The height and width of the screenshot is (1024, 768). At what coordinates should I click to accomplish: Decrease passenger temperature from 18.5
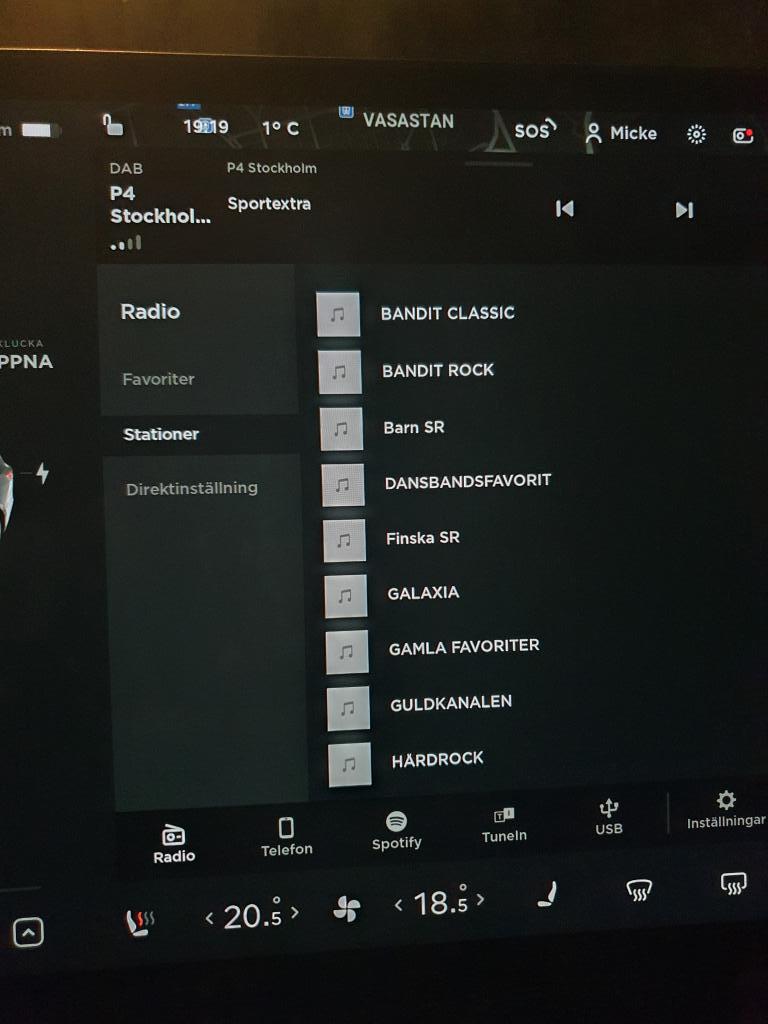coord(398,905)
